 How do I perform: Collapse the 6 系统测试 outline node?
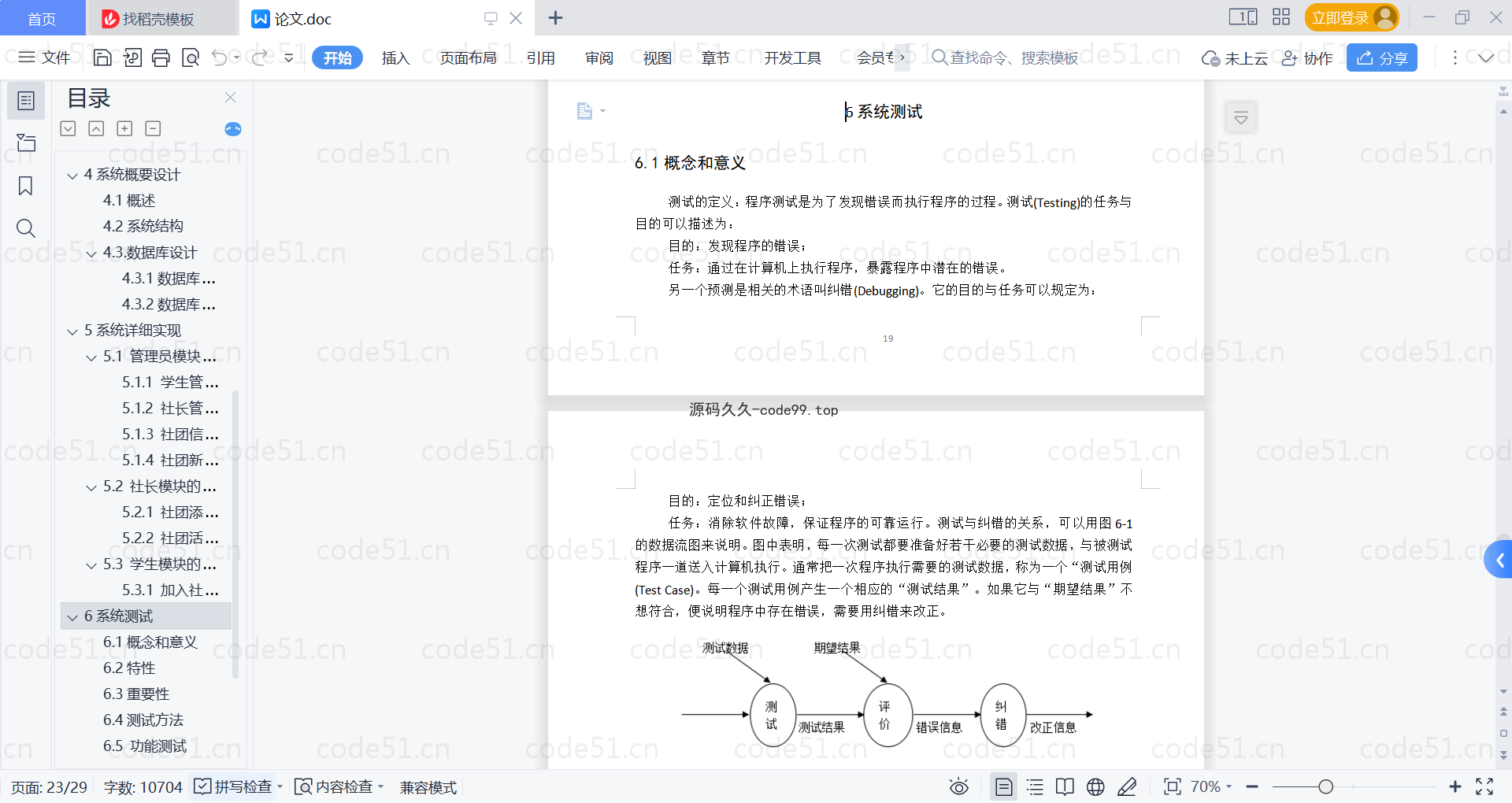72,617
